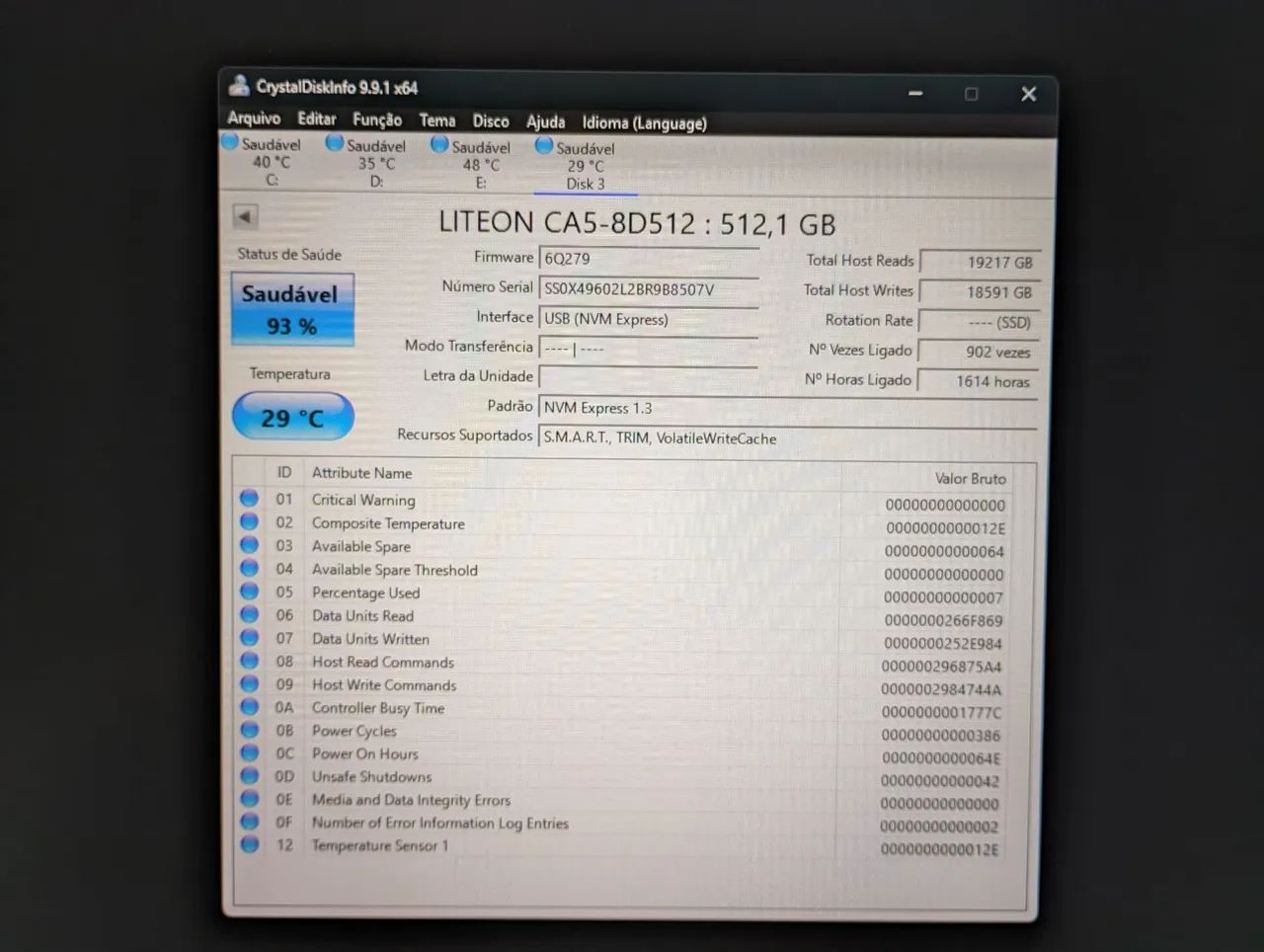
Task: Select the Controller Busy Time attribute text
Action: 378,708
